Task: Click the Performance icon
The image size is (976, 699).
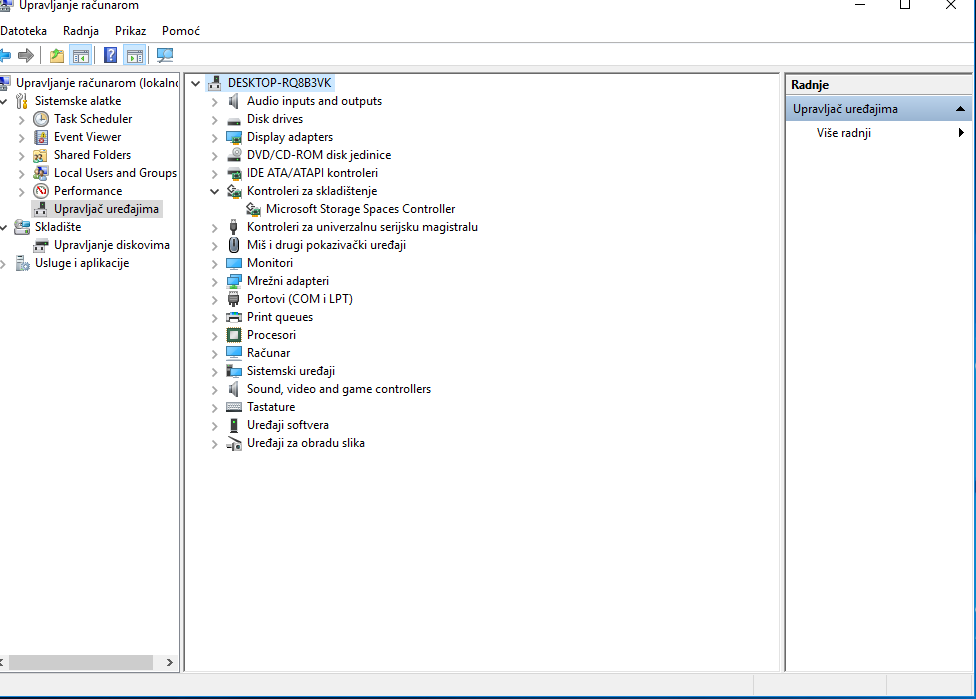Action: click(41, 191)
